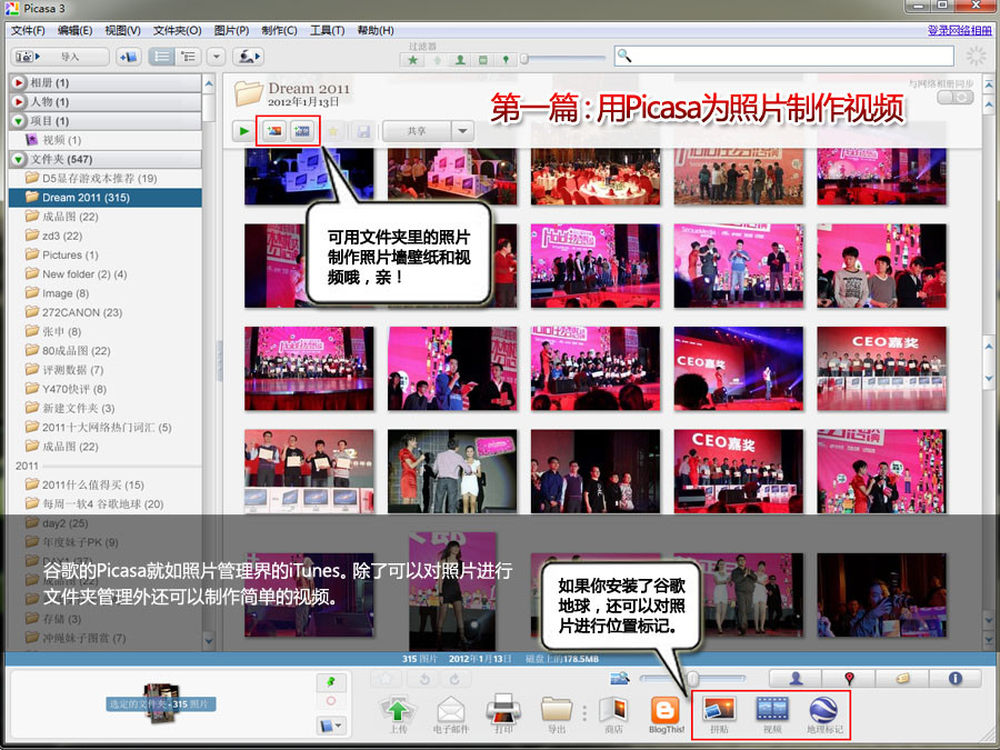This screenshot has height=750, width=1000.
Task: Click the star icon beside the save icon
Action: point(333,131)
